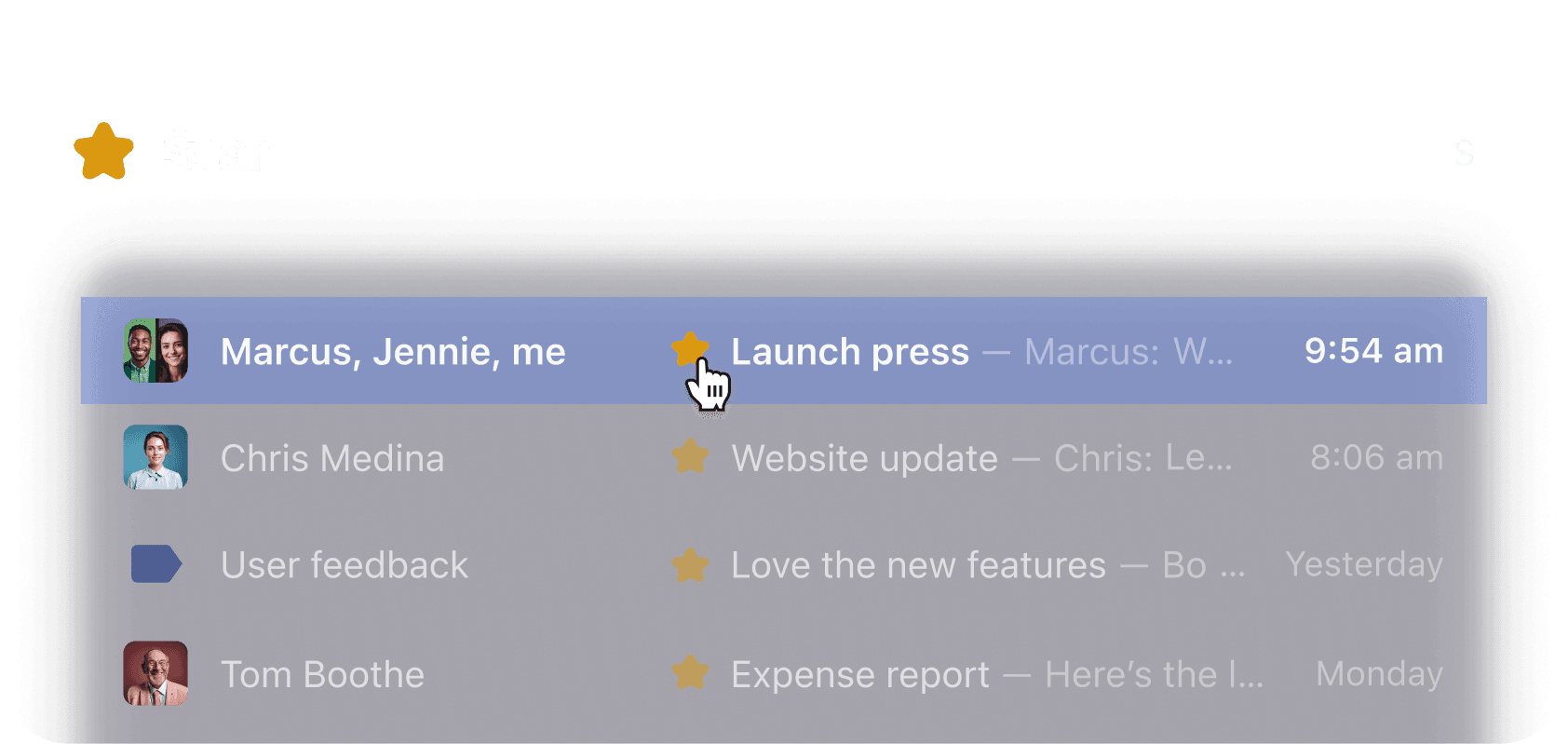Open the Launch press email subject
The width and height of the screenshot is (1568, 744).
[x=849, y=352]
